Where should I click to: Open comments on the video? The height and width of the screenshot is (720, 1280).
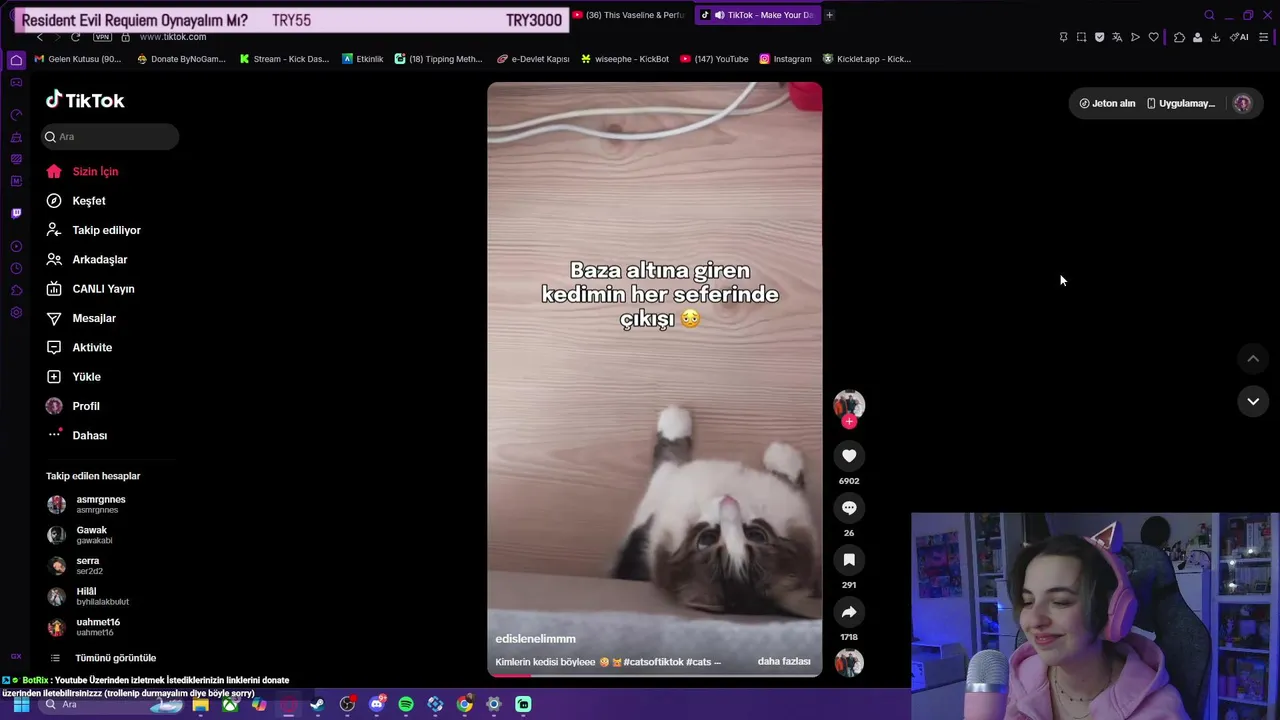849,508
